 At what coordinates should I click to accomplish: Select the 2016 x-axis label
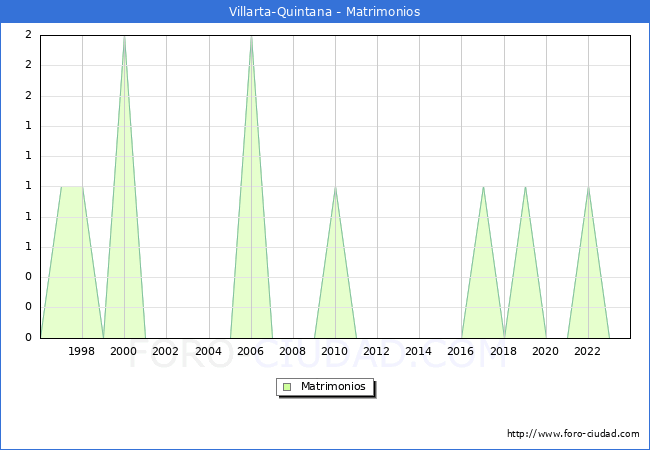click(x=461, y=351)
